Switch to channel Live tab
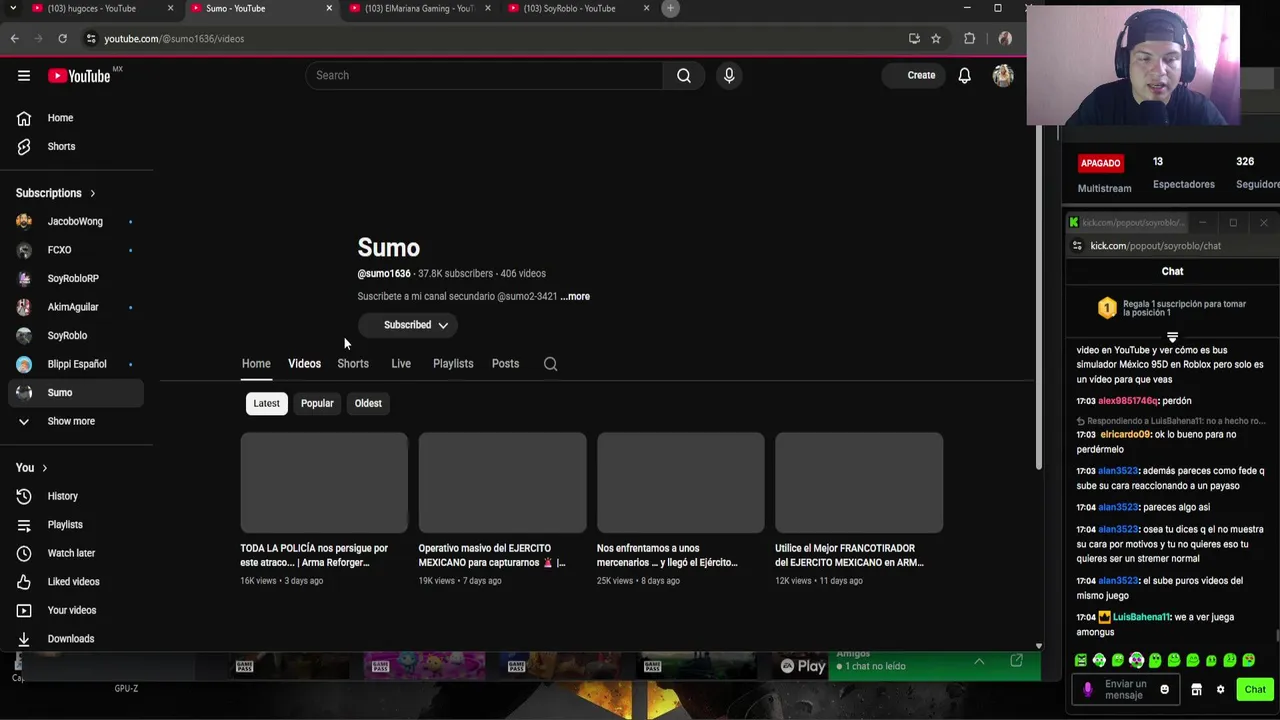Viewport: 1280px width, 720px height. coord(401,364)
